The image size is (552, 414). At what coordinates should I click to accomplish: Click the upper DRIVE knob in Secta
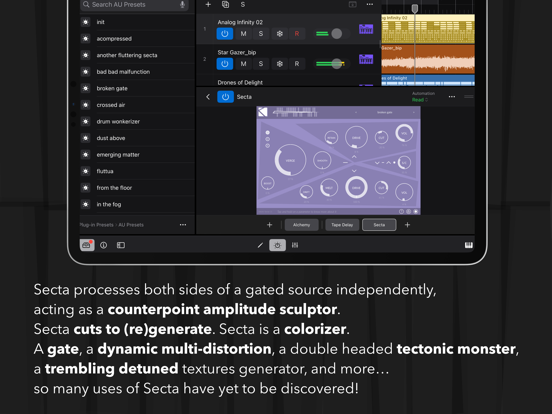pyautogui.click(x=356, y=137)
